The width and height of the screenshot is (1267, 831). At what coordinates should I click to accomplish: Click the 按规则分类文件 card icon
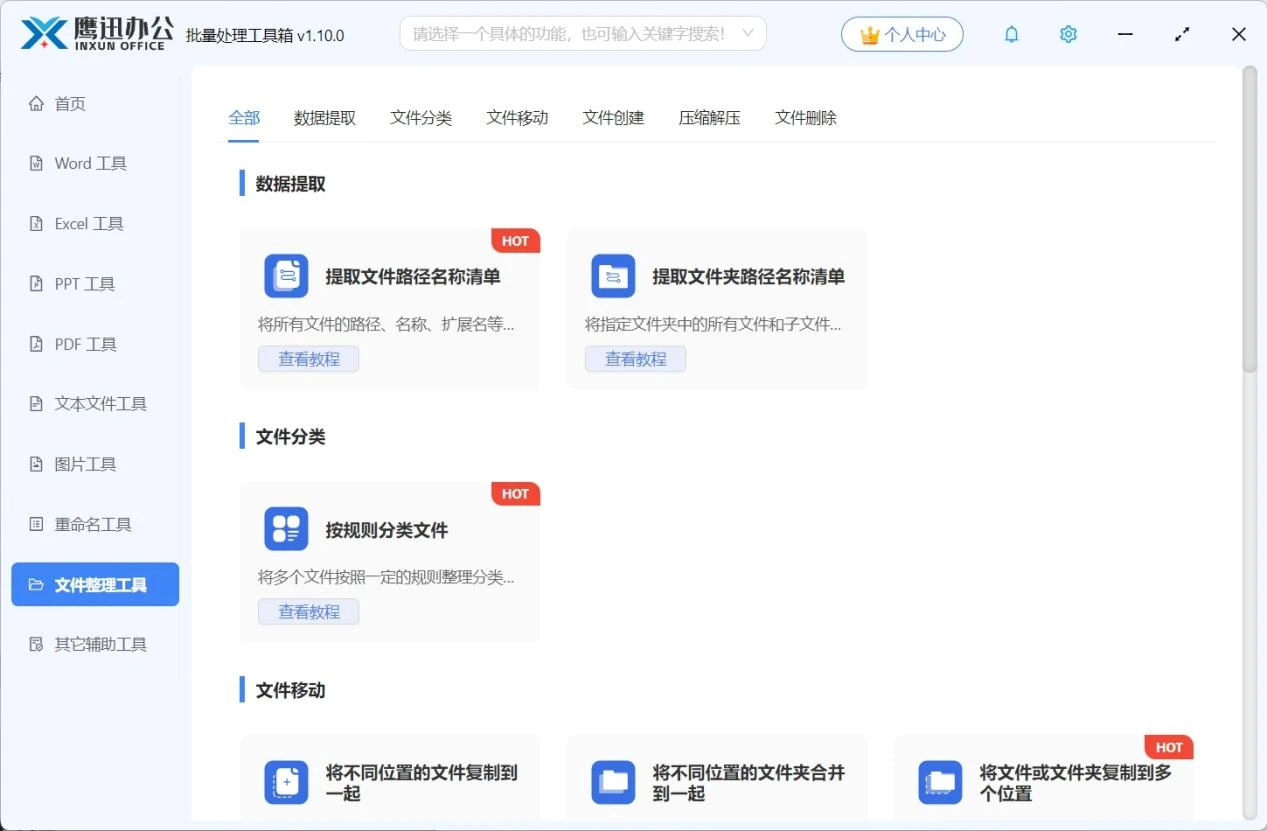tap(286, 529)
